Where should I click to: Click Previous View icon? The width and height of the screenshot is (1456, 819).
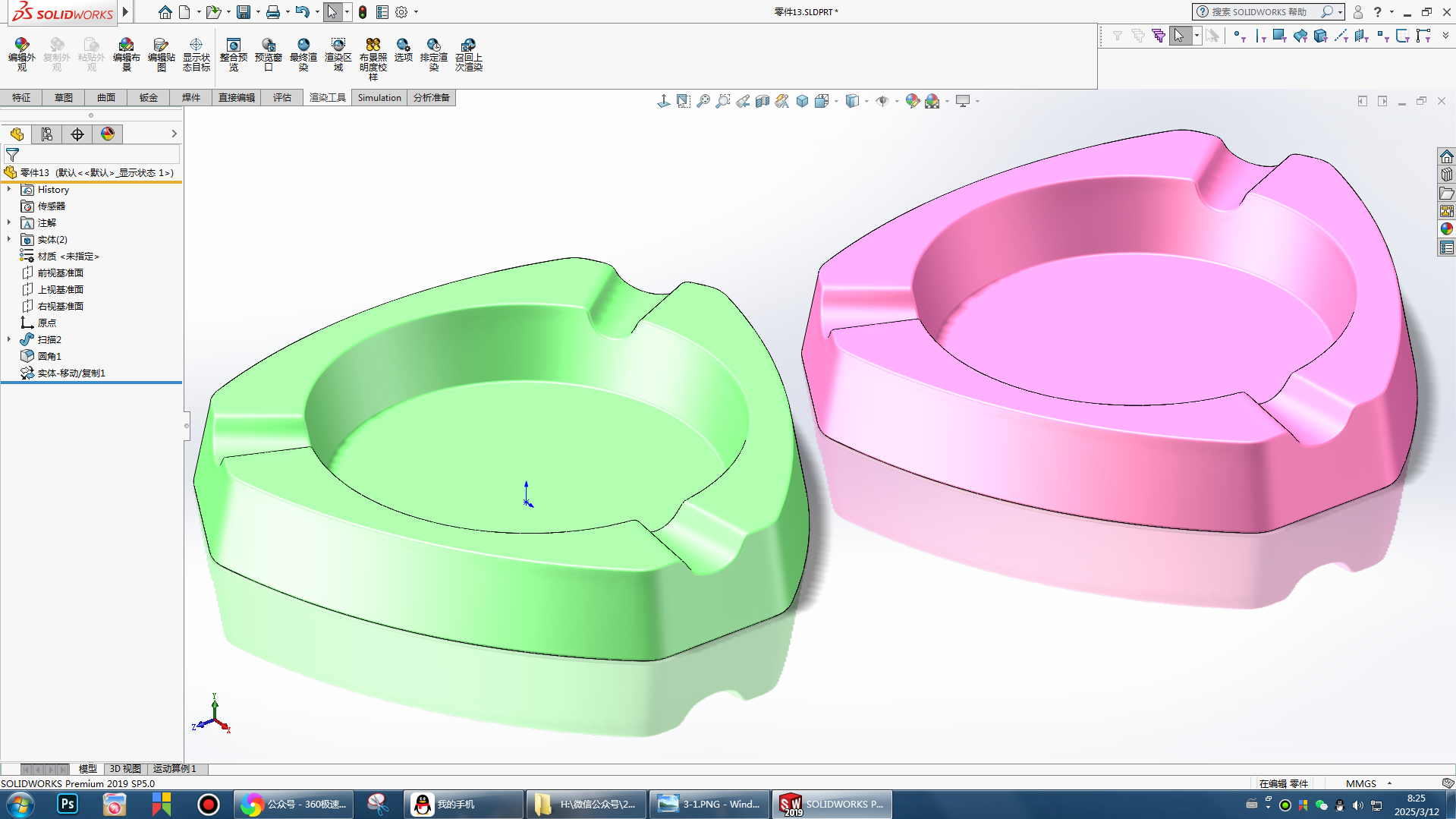(x=743, y=101)
